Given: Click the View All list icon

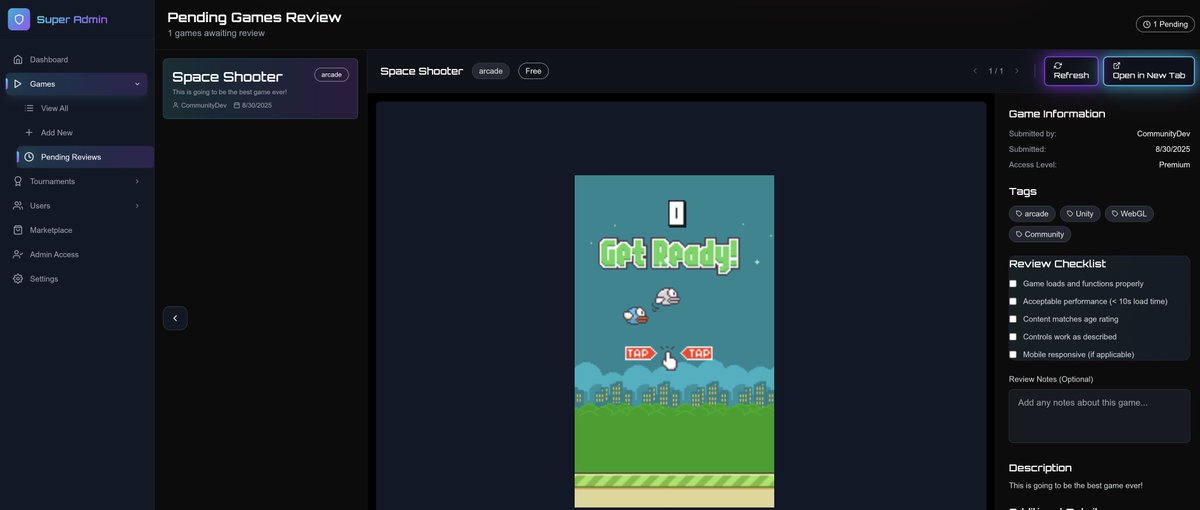Looking at the screenshot, I should (29, 108).
